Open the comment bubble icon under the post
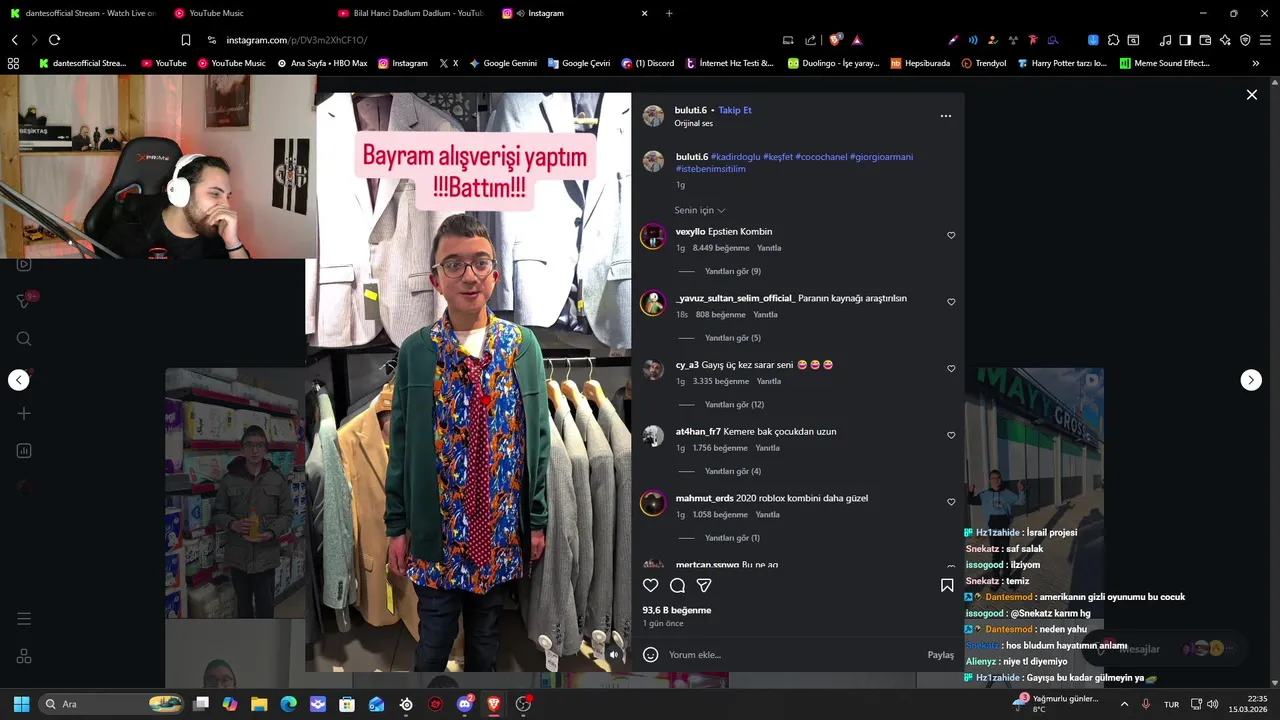The height and width of the screenshot is (720, 1280). coord(677,586)
